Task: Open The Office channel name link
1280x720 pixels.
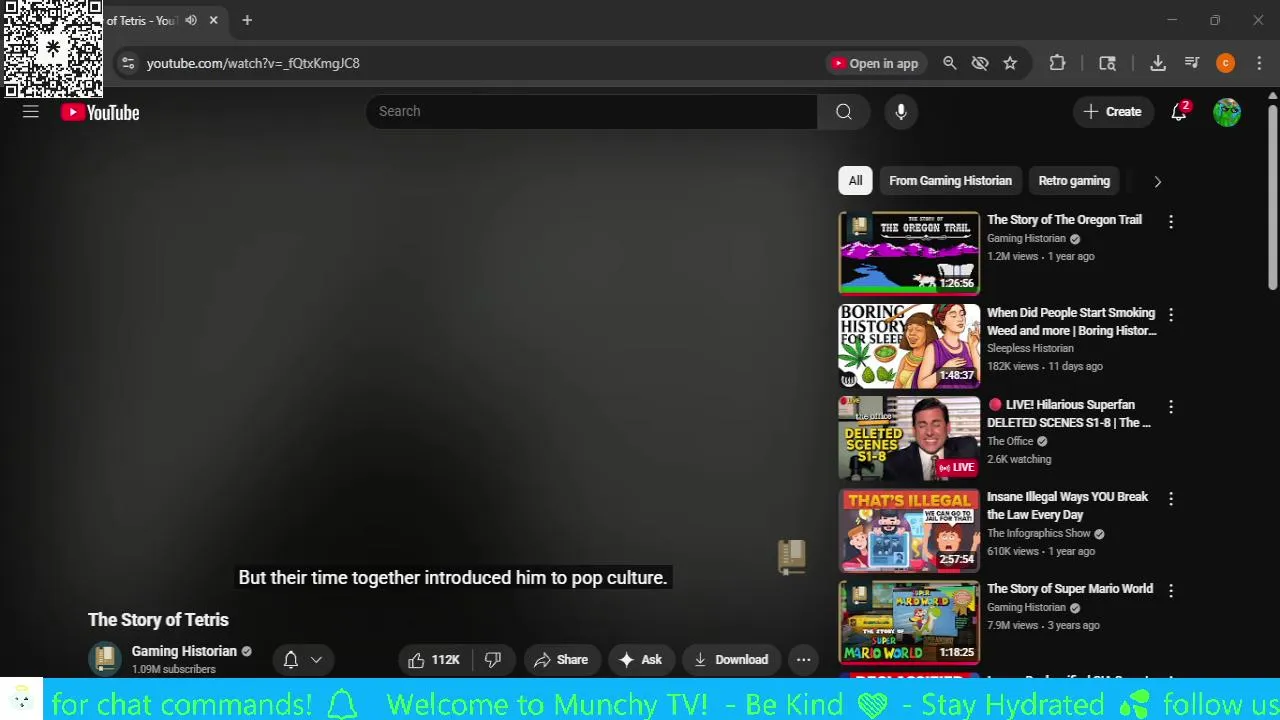Action: (x=1010, y=441)
